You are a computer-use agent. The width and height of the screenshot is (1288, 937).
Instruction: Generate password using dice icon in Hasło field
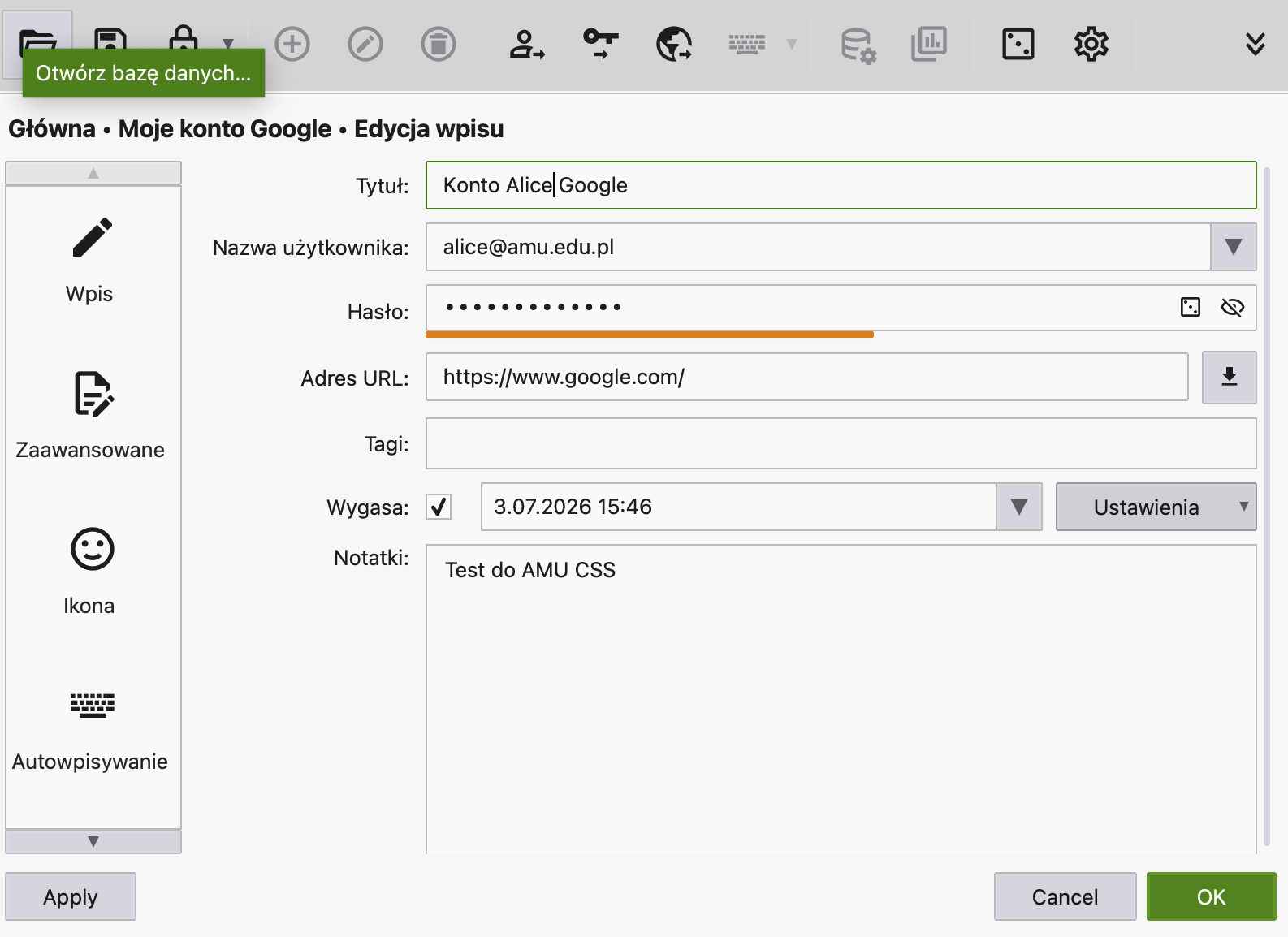1190,307
